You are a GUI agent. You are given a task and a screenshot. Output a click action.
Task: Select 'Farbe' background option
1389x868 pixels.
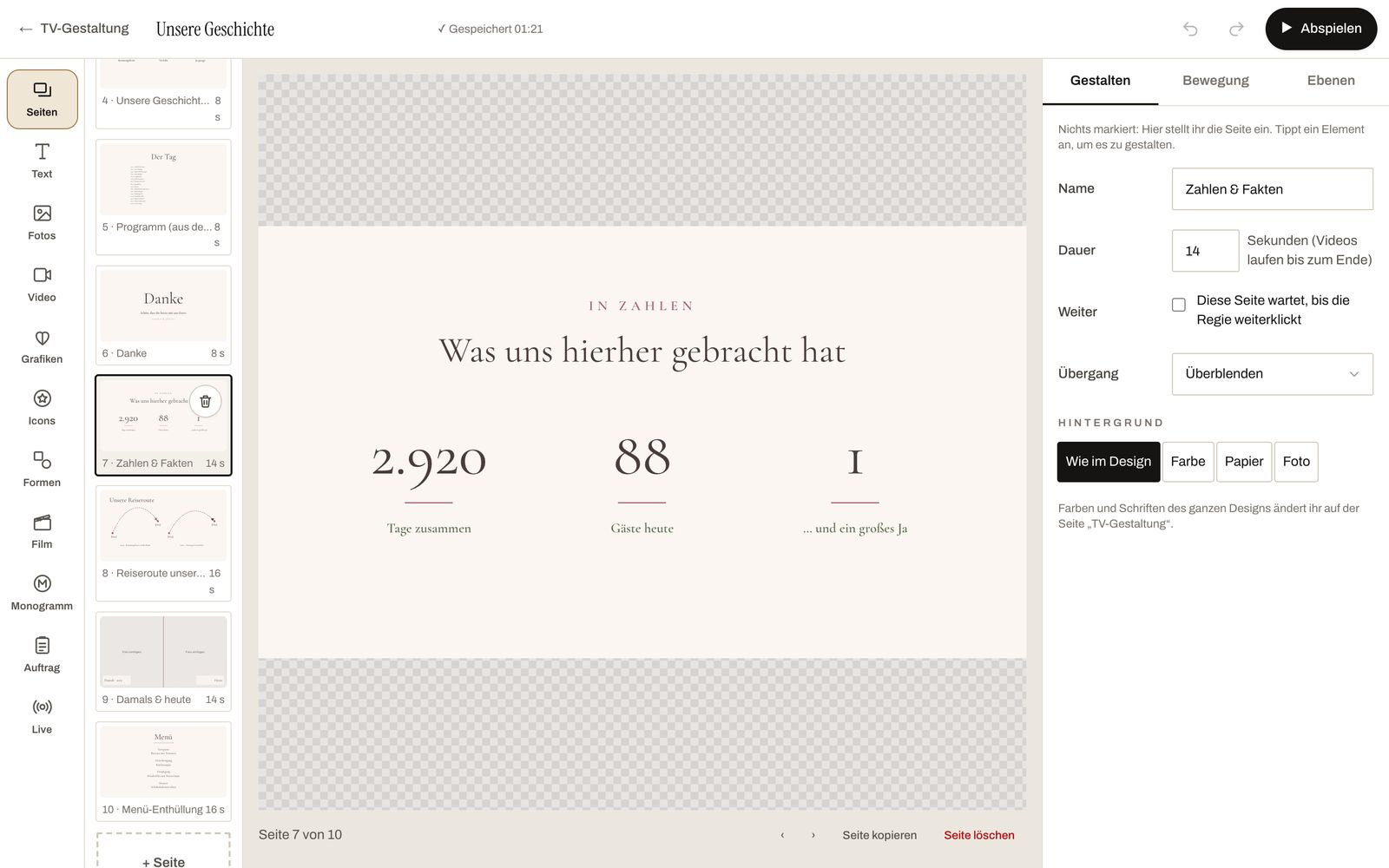1188,462
